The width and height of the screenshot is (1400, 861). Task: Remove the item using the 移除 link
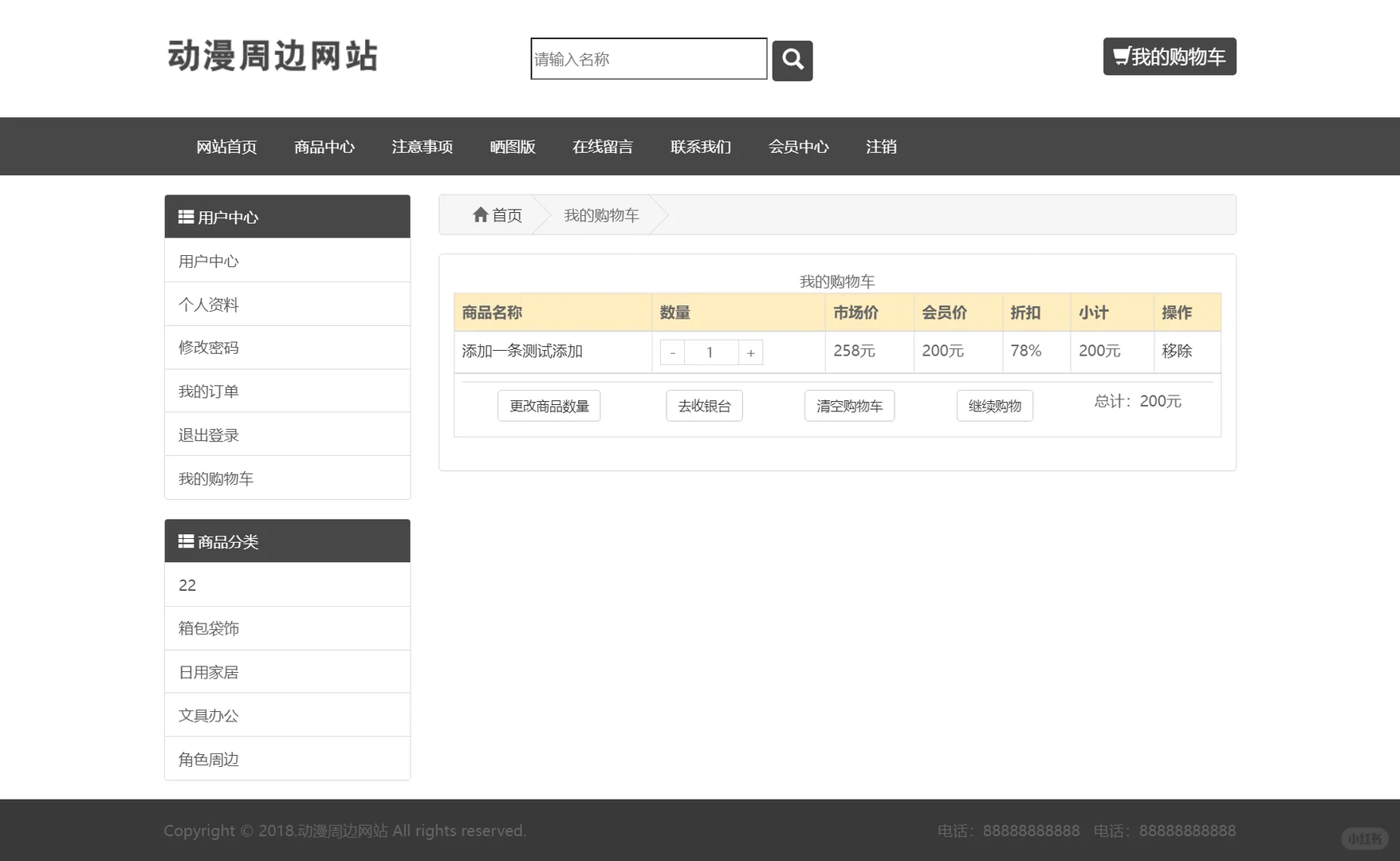1178,352
